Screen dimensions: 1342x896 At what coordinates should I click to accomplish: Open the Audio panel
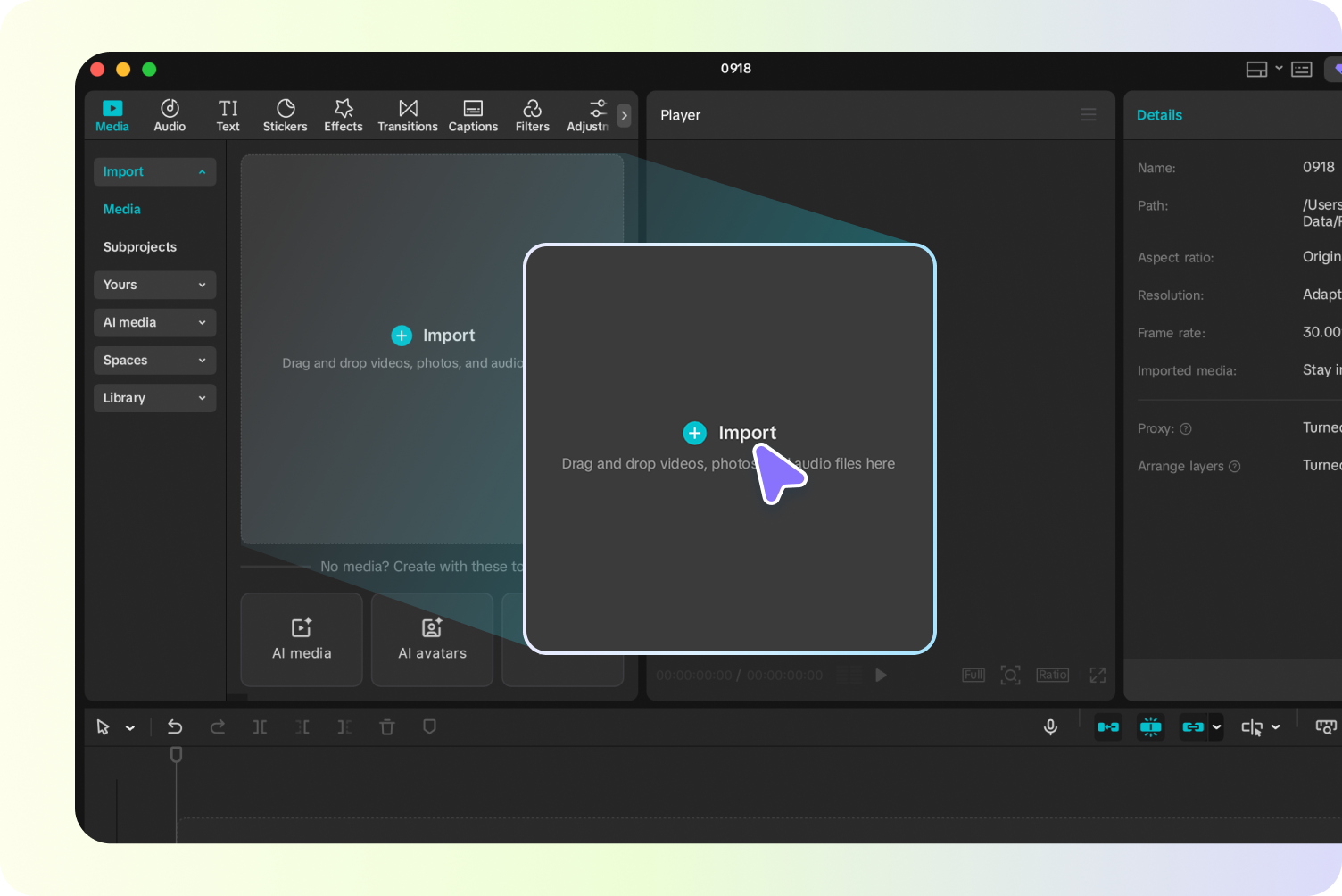[x=169, y=114]
